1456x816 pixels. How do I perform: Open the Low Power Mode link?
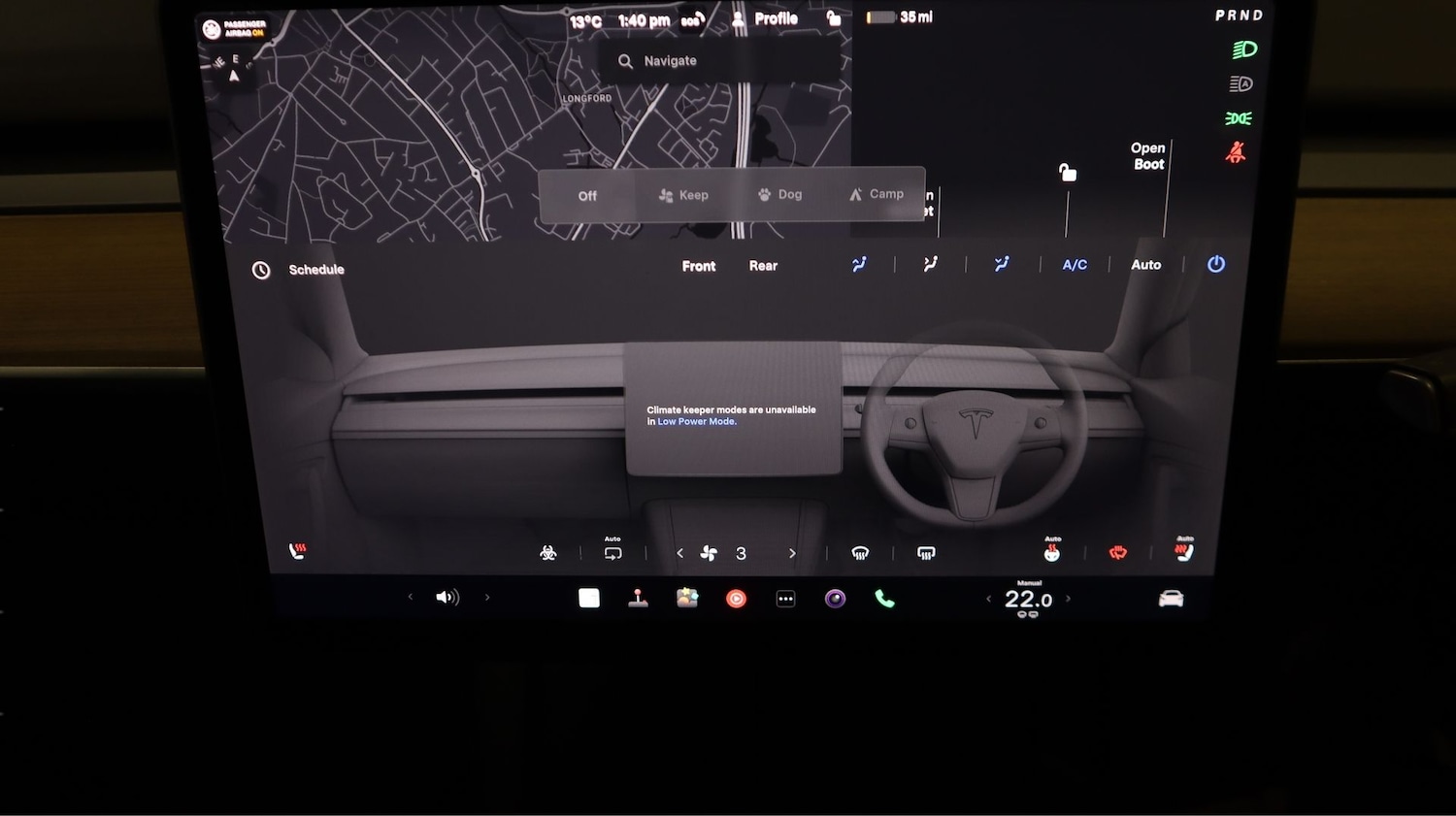point(696,421)
